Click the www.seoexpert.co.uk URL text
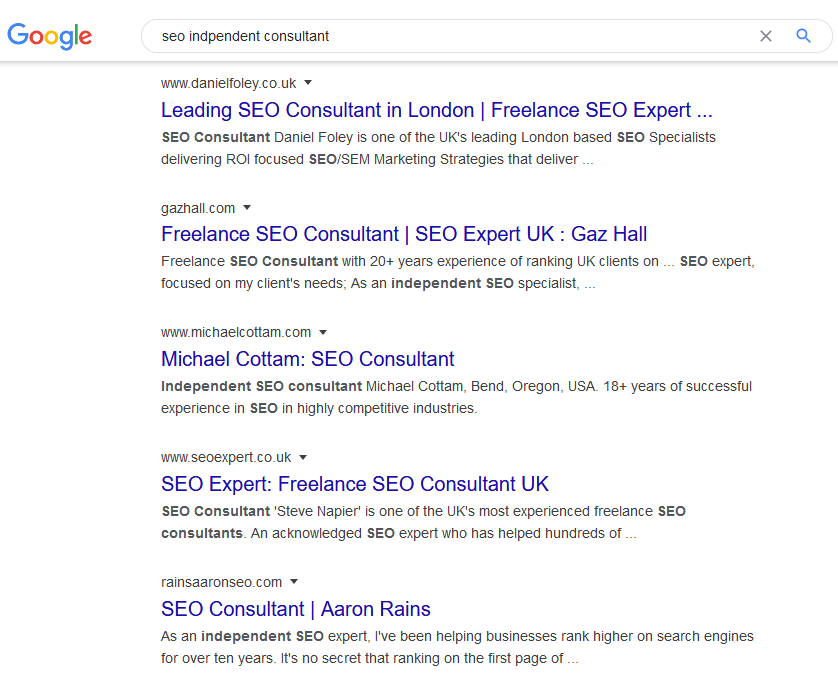Image resolution: width=838 pixels, height=684 pixels. click(226, 457)
